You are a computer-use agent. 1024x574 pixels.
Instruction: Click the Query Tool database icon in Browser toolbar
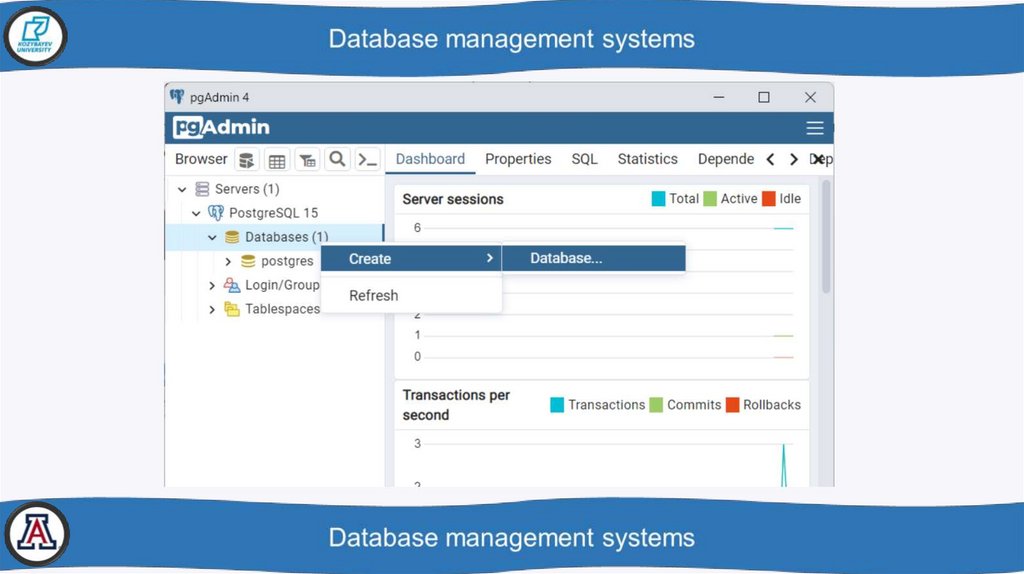coord(247,160)
